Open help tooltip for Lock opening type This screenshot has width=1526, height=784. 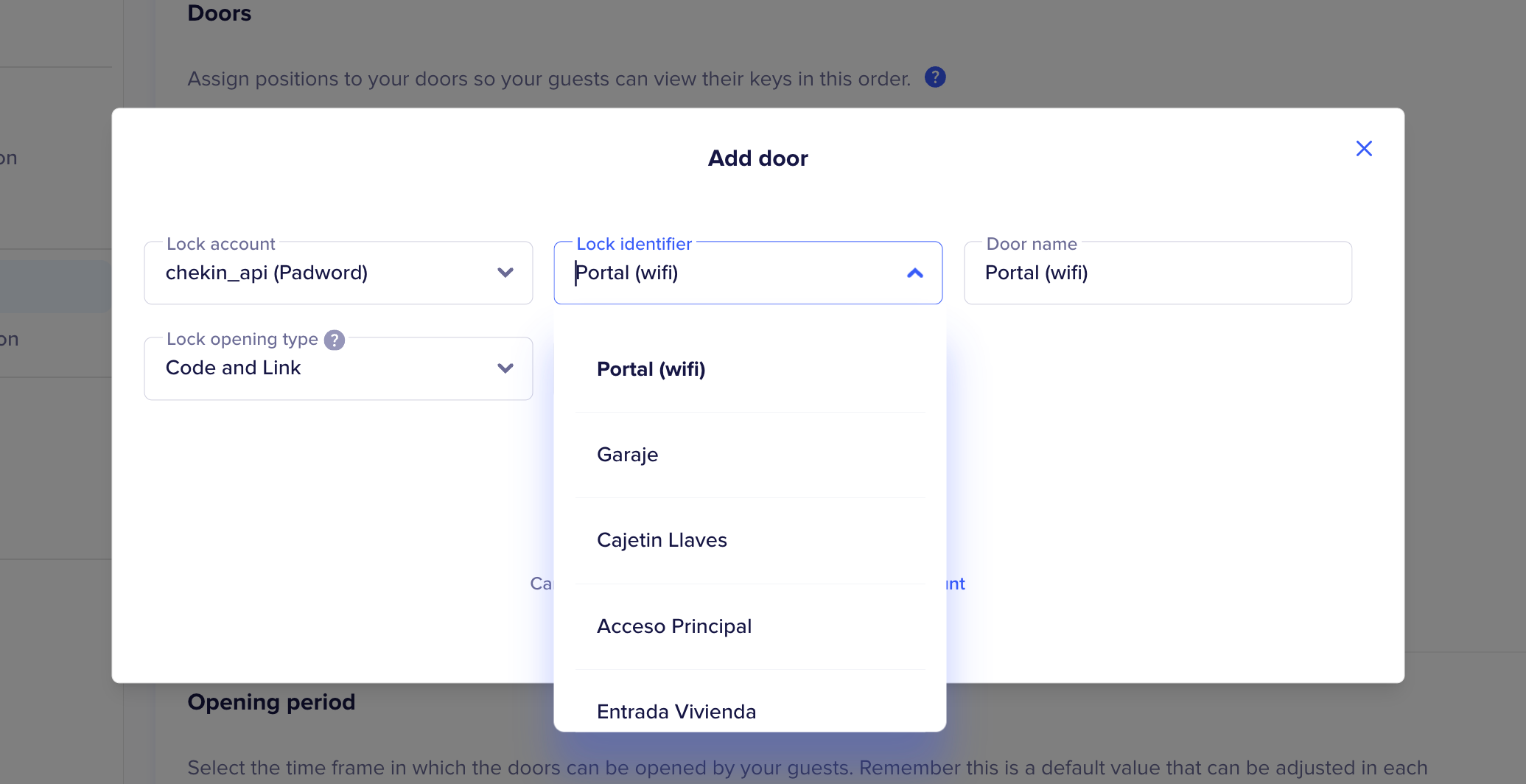(335, 340)
